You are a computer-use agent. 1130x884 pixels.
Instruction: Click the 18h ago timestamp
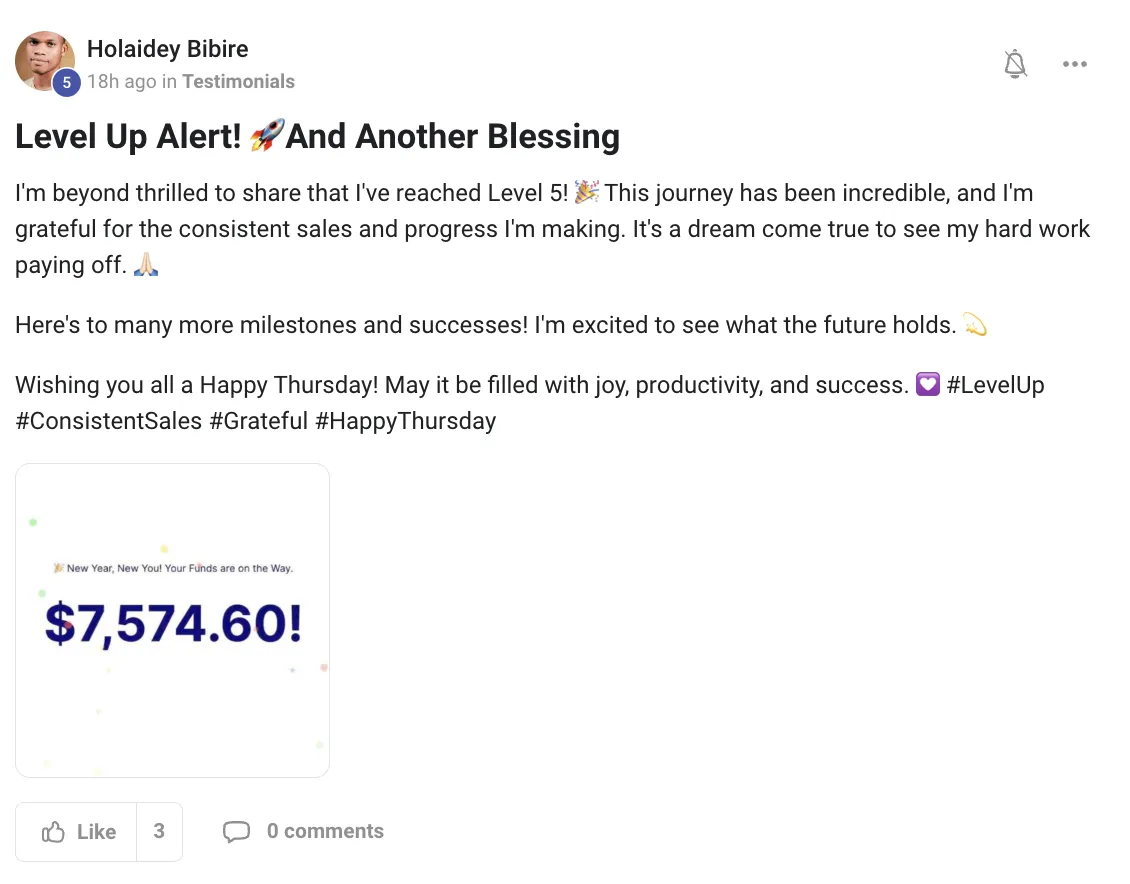[121, 82]
